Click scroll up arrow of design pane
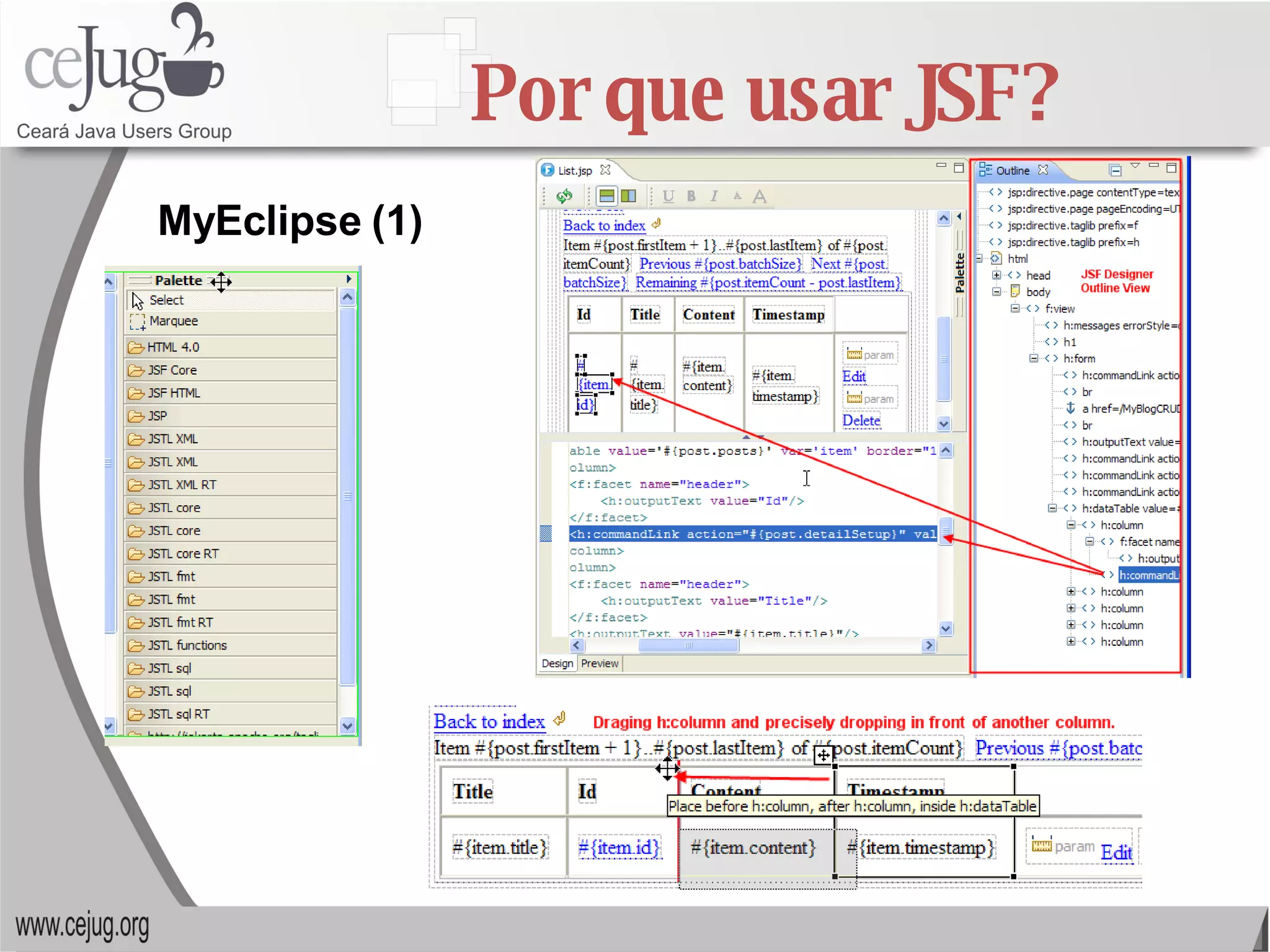1270x952 pixels. [x=944, y=218]
